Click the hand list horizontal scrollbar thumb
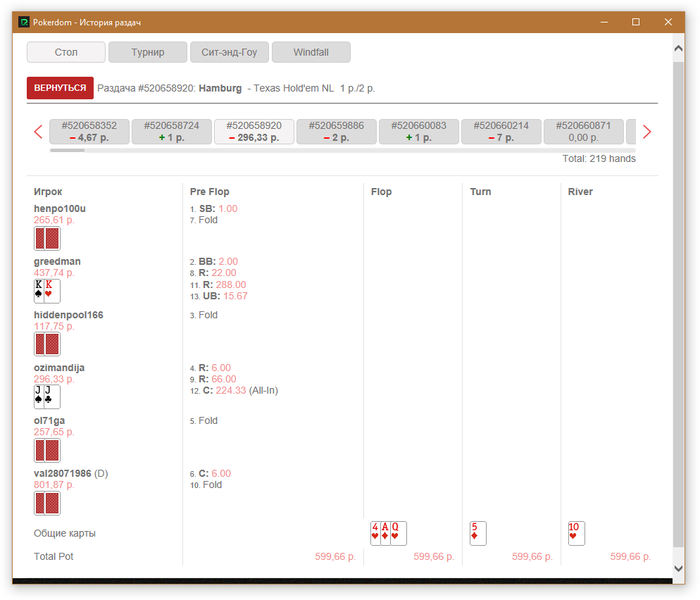This screenshot has width=700, height=600. (x=67, y=150)
